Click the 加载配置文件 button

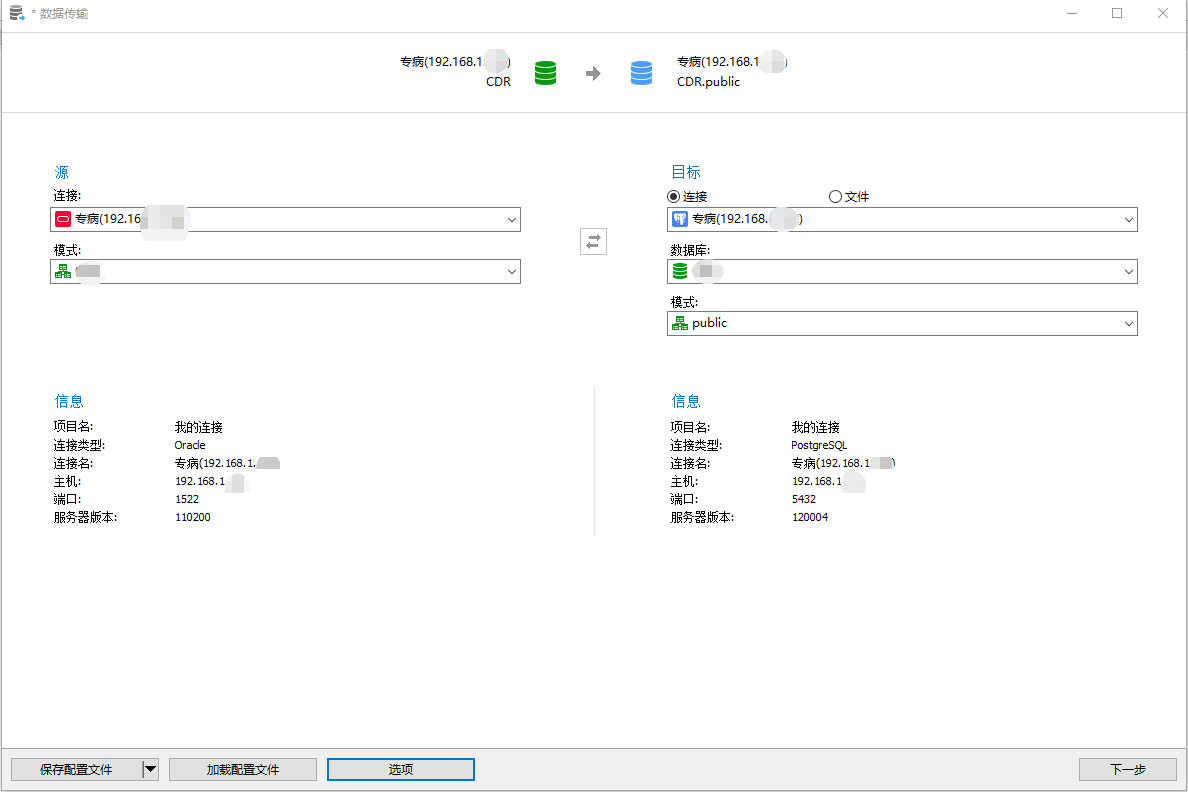(x=242, y=769)
